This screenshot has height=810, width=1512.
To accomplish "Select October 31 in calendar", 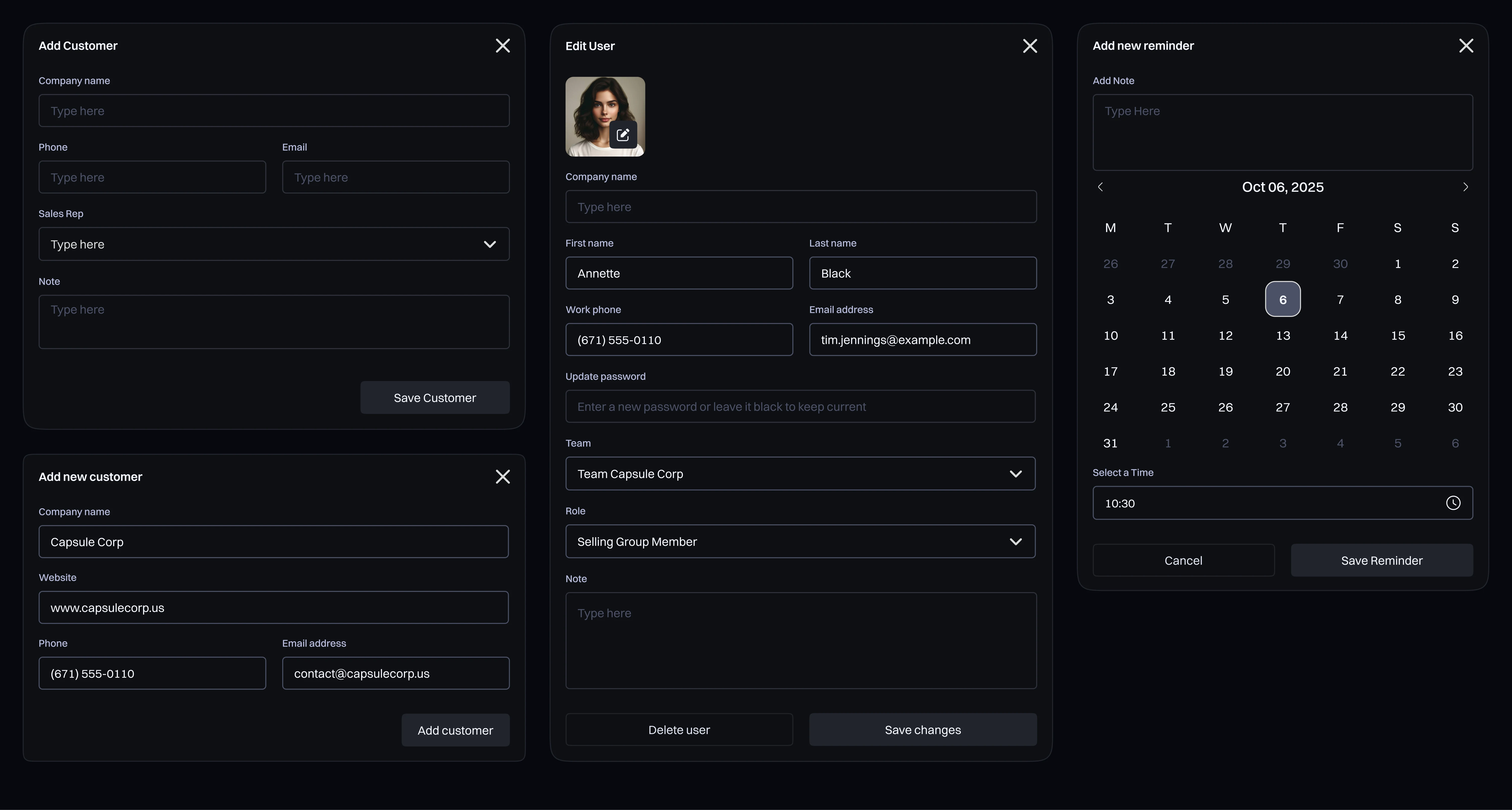I will 1111,443.
